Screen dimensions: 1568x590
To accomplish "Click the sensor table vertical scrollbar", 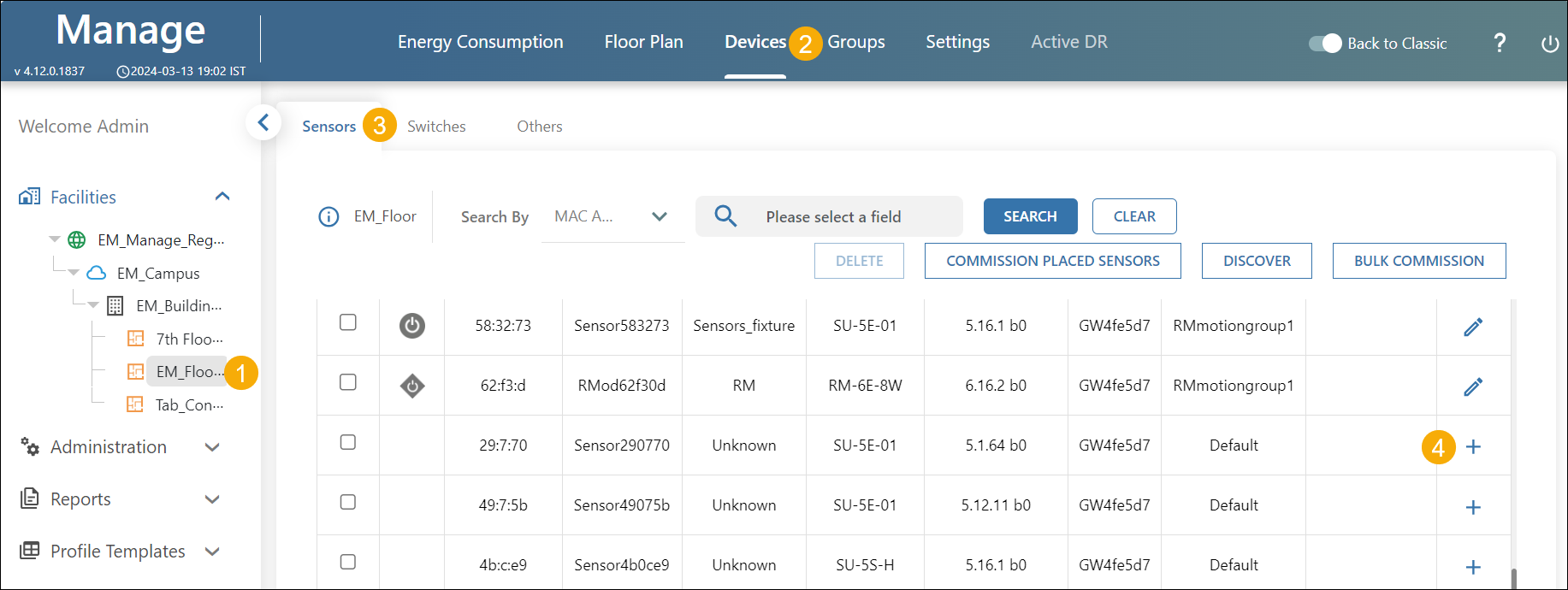I will pyautogui.click(x=1514, y=578).
